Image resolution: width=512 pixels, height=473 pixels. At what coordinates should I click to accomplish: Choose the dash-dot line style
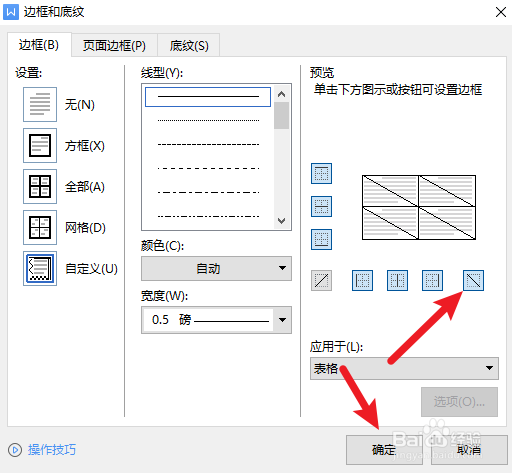click(208, 192)
